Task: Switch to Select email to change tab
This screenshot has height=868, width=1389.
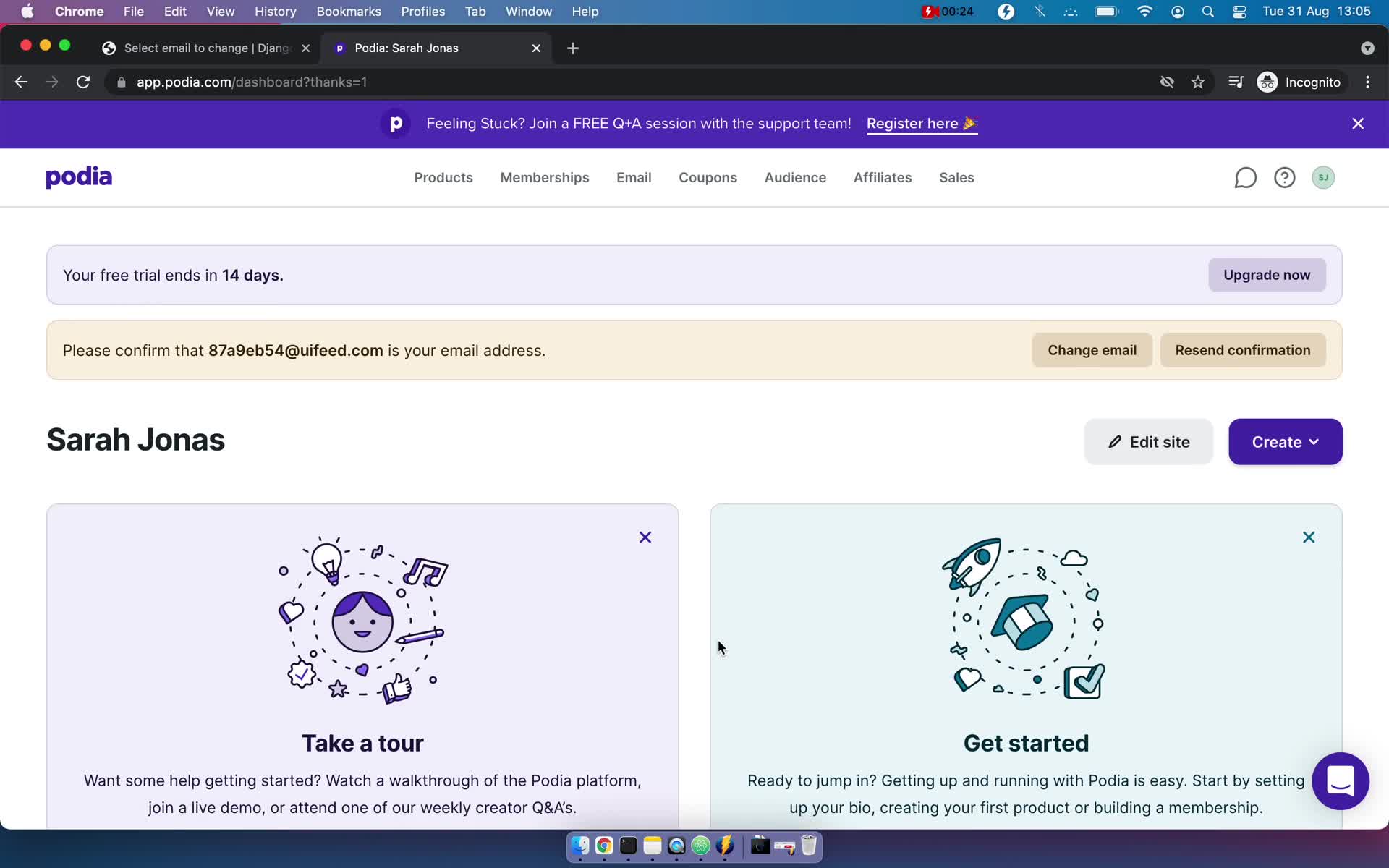Action: (x=206, y=48)
